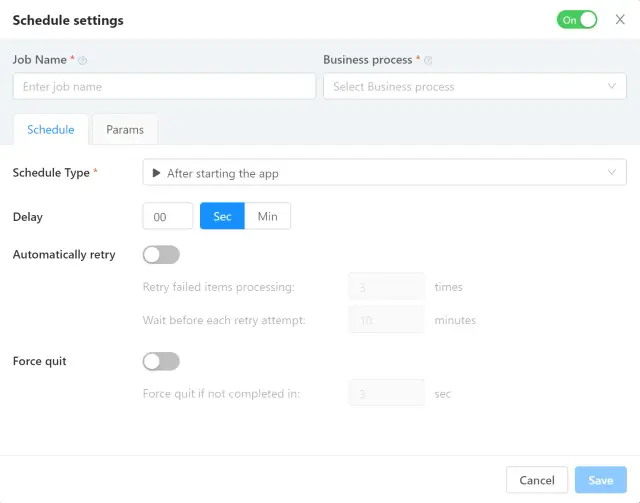
Task: Click the Business process dropdown chevron
Action: [x=612, y=87]
